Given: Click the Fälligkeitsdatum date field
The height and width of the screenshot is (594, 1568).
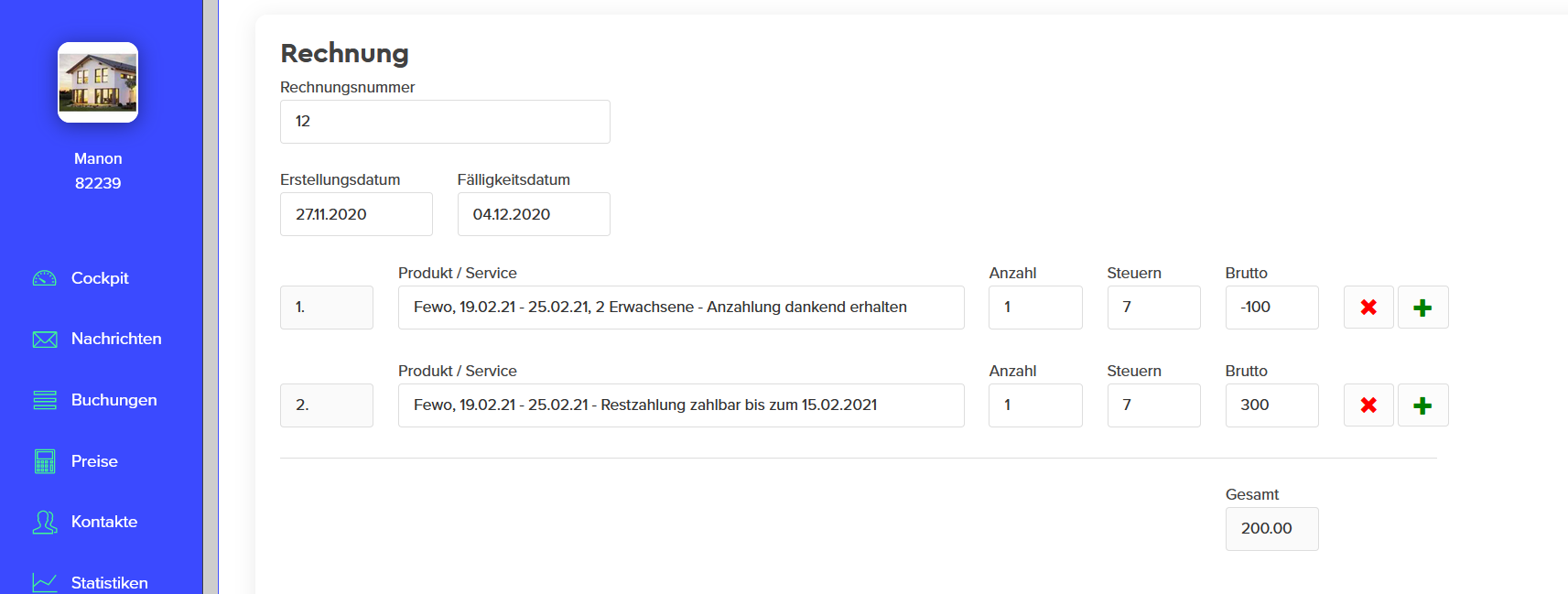Looking at the screenshot, I should (x=534, y=214).
